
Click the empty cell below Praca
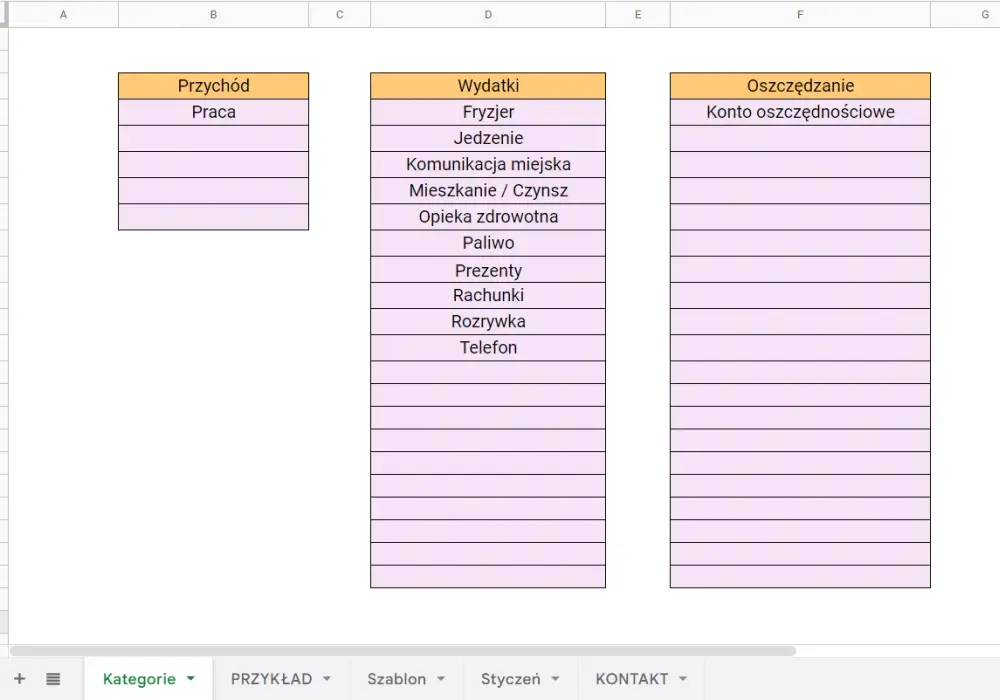click(214, 138)
